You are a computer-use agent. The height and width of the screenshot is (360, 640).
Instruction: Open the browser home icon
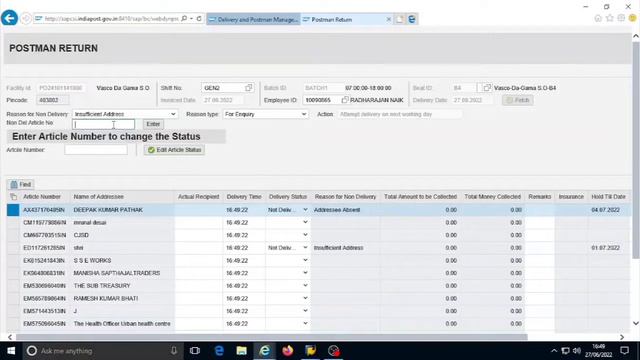(x=598, y=18)
